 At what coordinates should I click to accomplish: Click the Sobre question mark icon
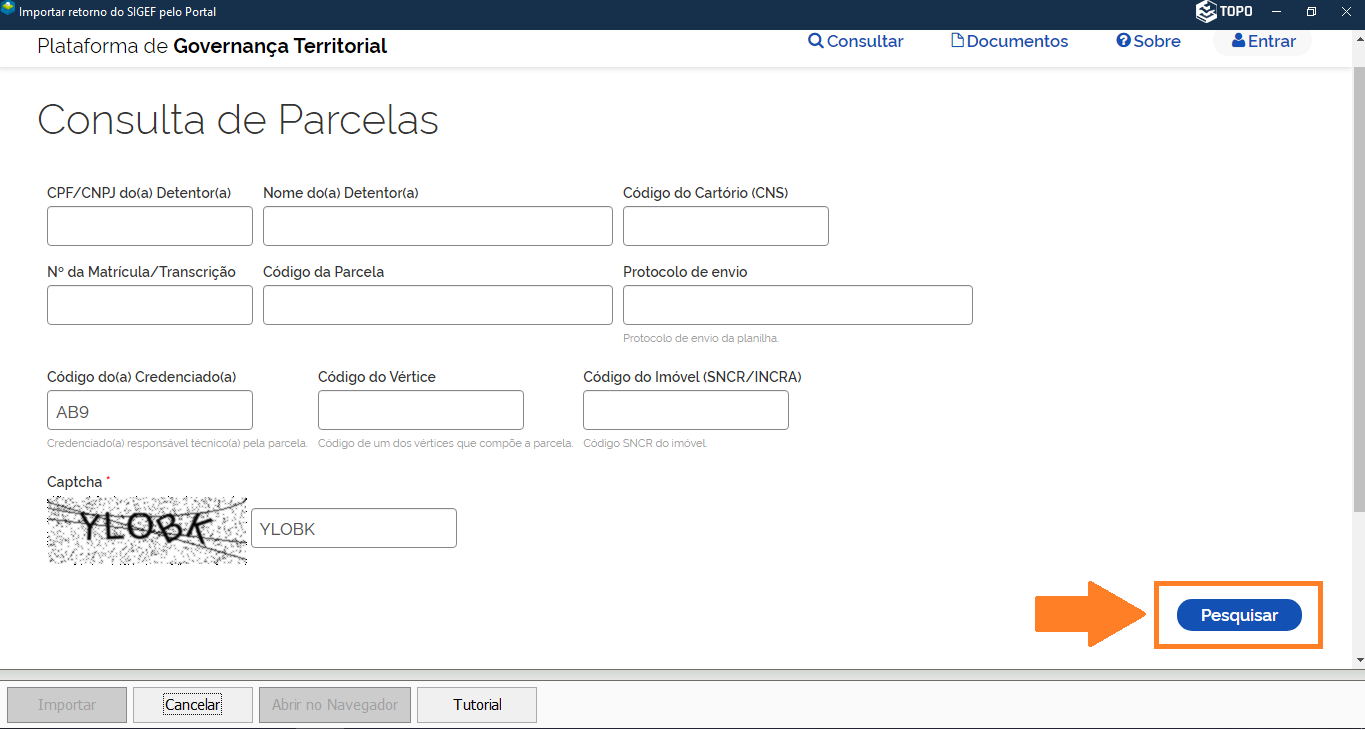tap(1123, 41)
